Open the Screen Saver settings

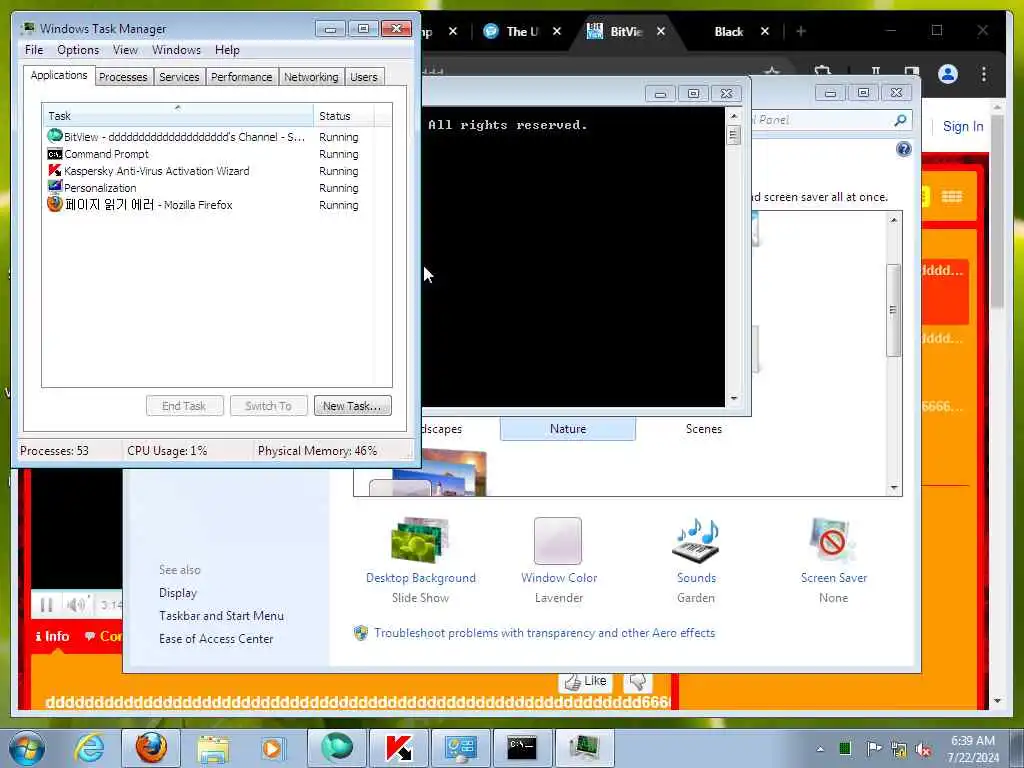833,560
